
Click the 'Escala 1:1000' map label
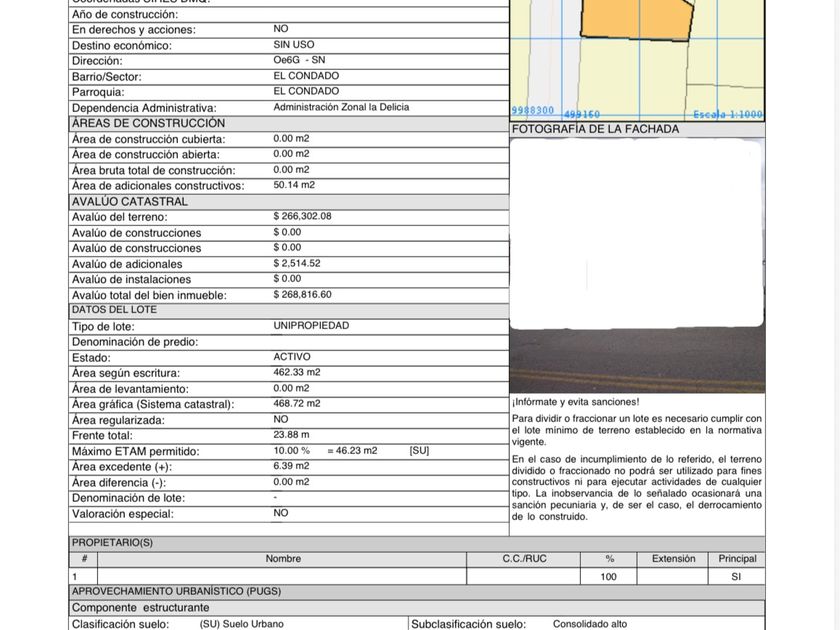(727, 114)
